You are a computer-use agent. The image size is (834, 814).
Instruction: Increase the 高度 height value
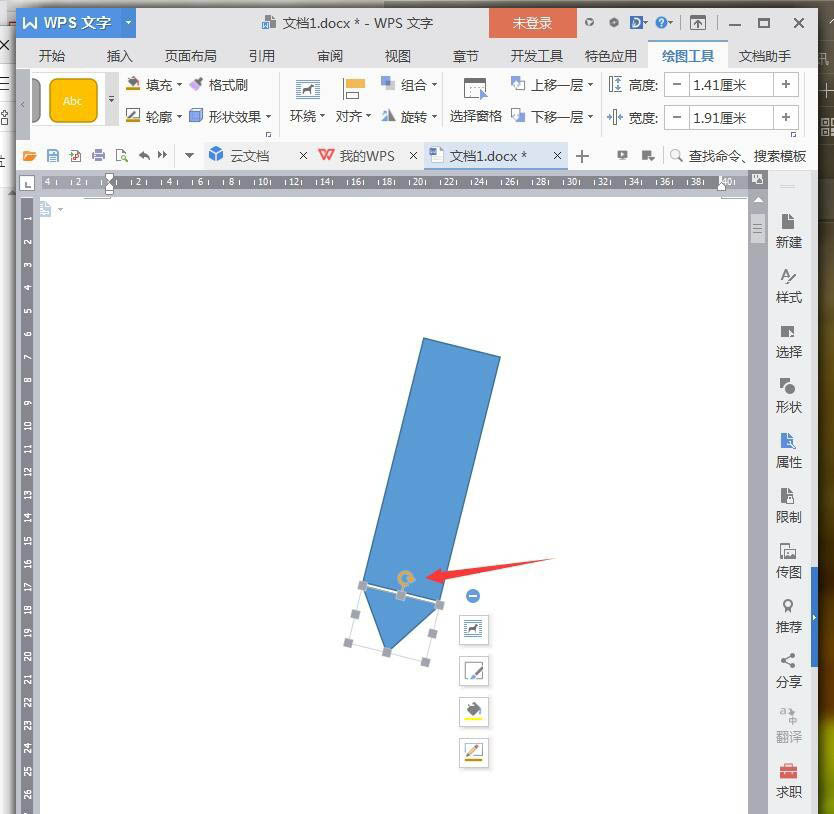click(x=786, y=85)
